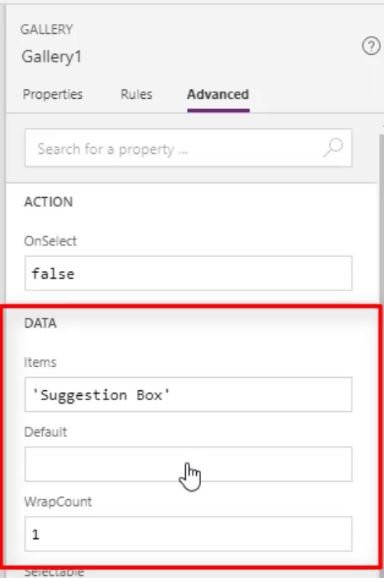Click the Items field with 'Suggestion Box'
The width and height of the screenshot is (384, 578).
click(188, 394)
